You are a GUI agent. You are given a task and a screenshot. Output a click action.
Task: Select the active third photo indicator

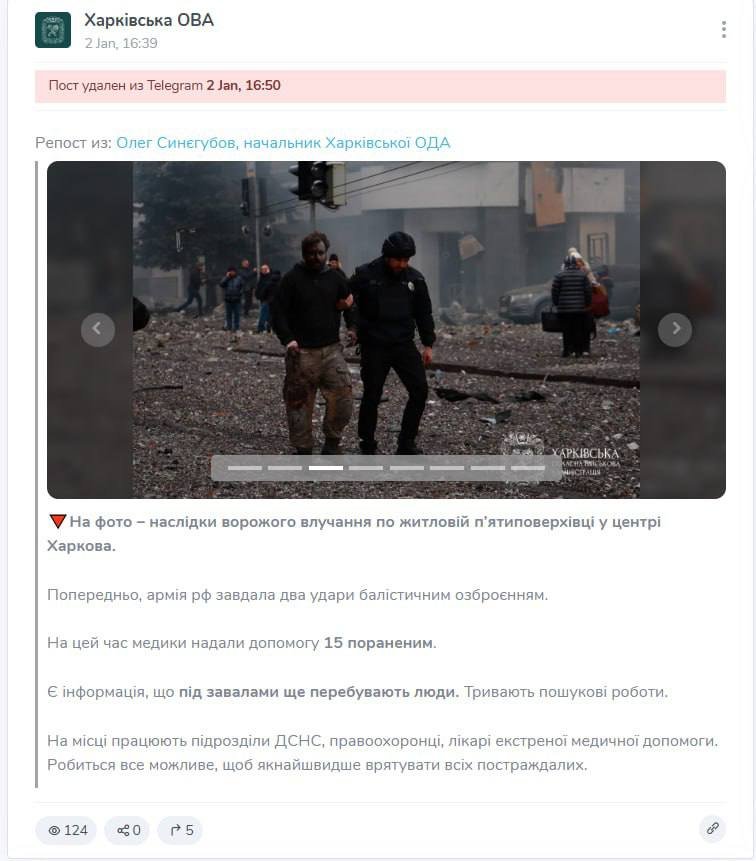326,468
